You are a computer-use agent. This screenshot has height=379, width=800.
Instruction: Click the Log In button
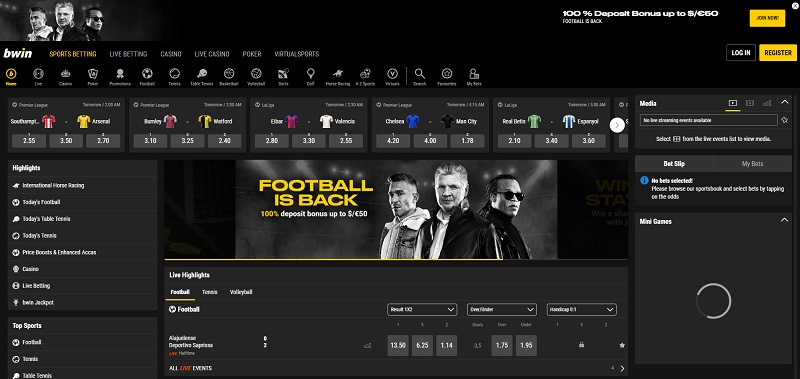[x=741, y=53]
